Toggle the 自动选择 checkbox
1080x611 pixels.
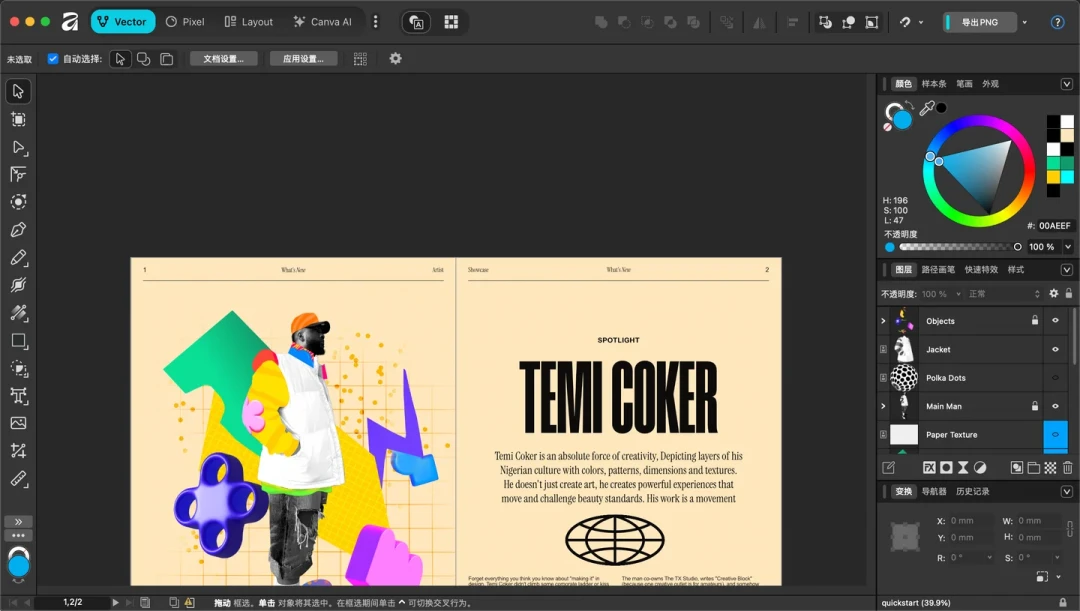[53, 59]
